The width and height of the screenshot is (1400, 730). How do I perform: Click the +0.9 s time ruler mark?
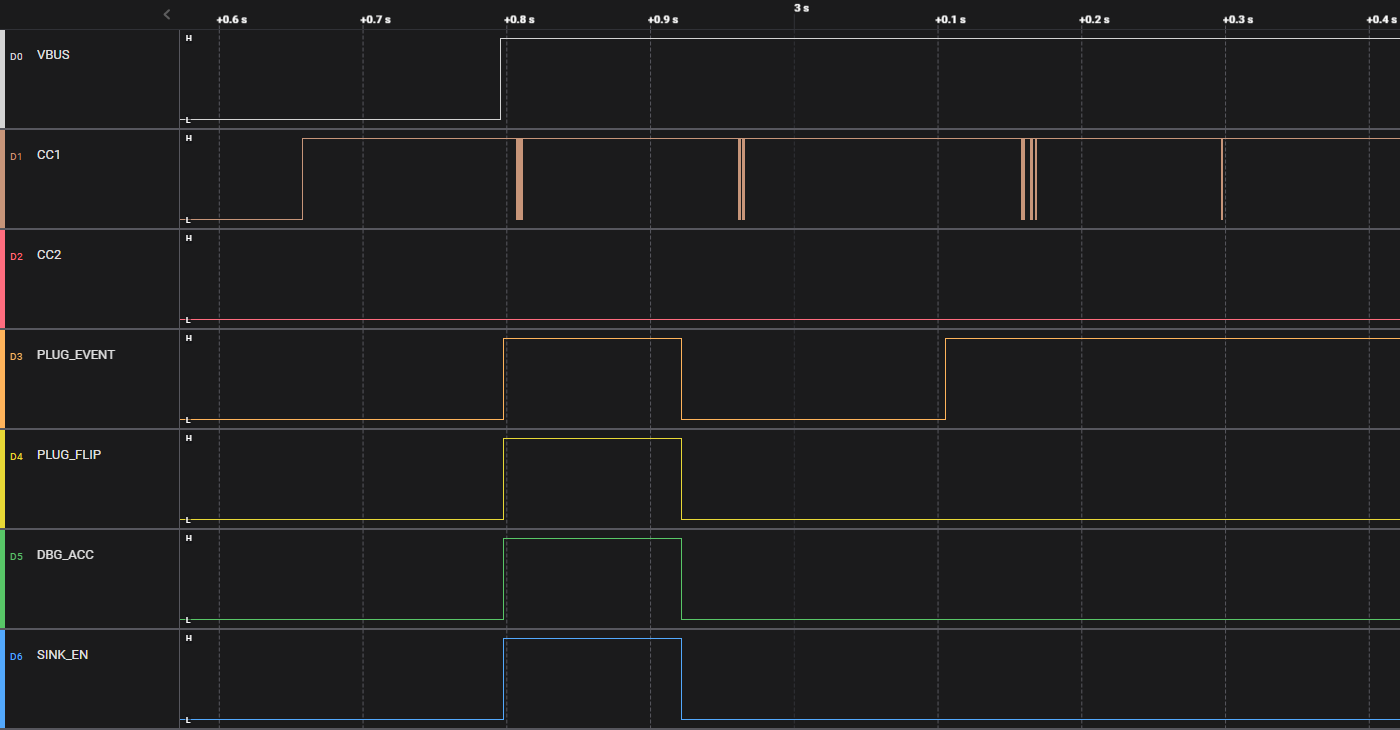tap(662, 20)
